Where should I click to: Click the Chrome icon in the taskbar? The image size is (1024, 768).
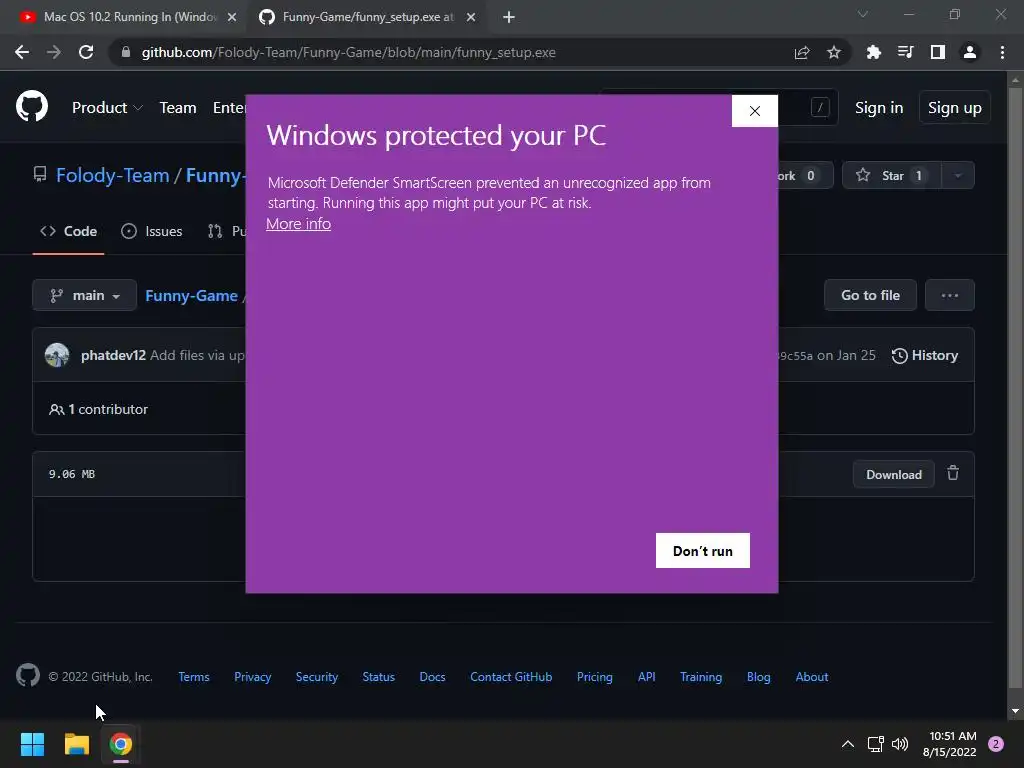click(121, 744)
